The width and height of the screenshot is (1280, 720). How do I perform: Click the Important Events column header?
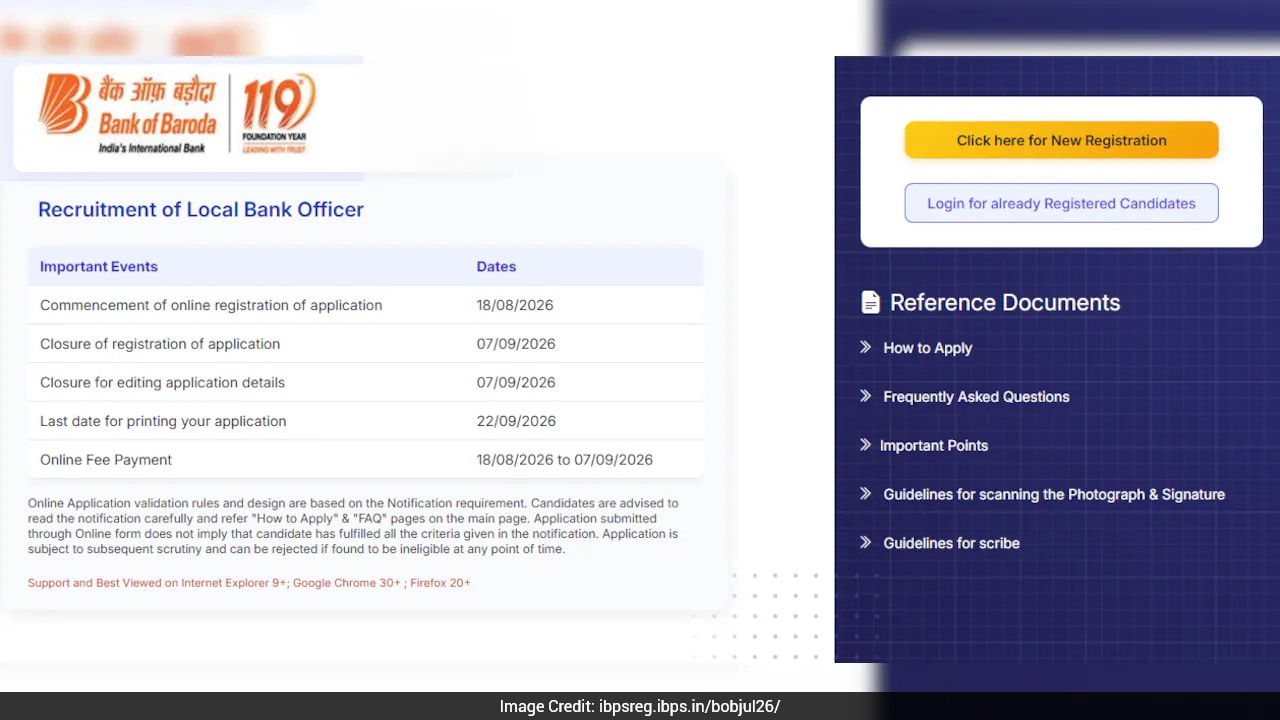click(99, 266)
